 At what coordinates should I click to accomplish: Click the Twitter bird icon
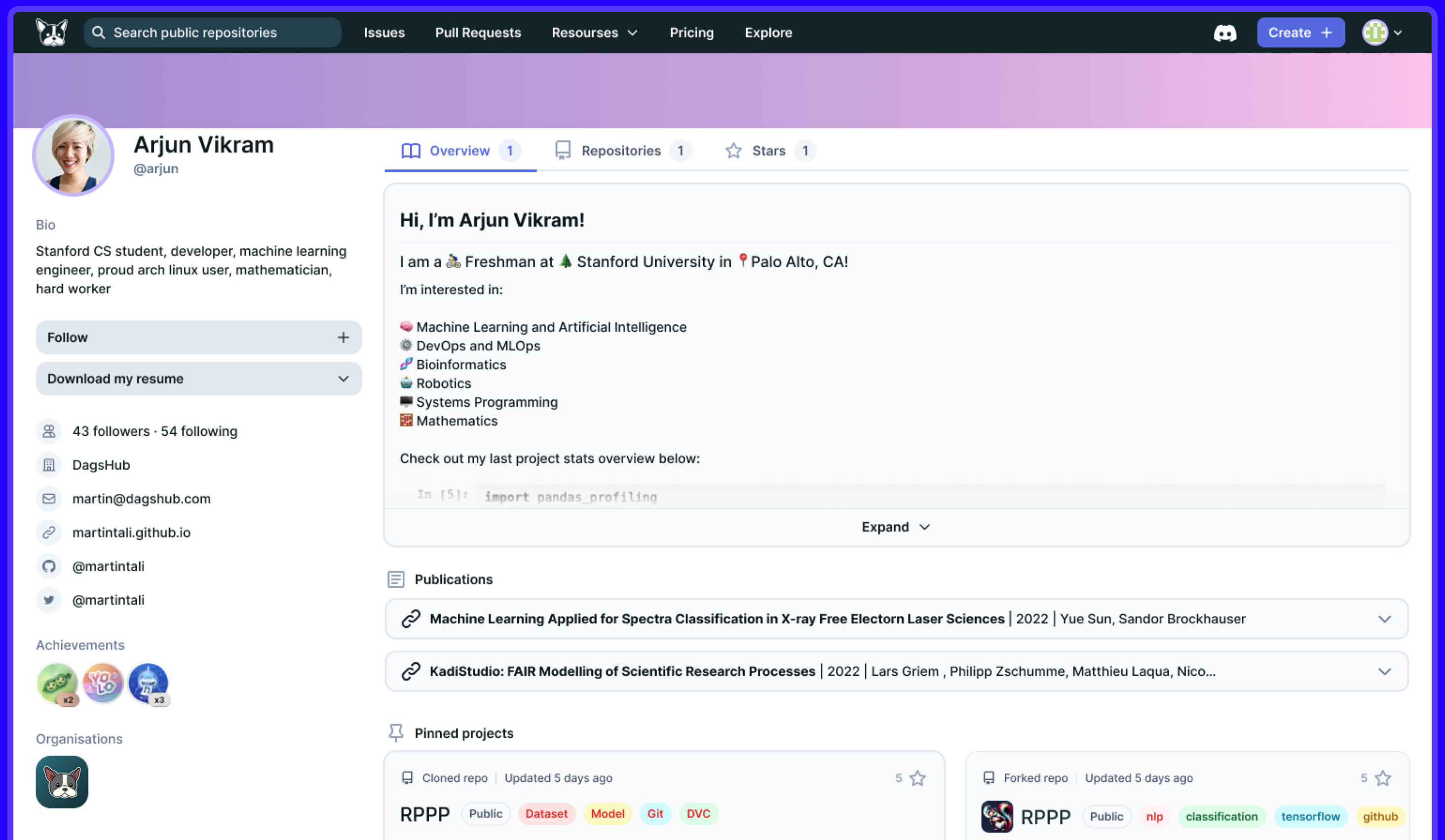(x=49, y=600)
